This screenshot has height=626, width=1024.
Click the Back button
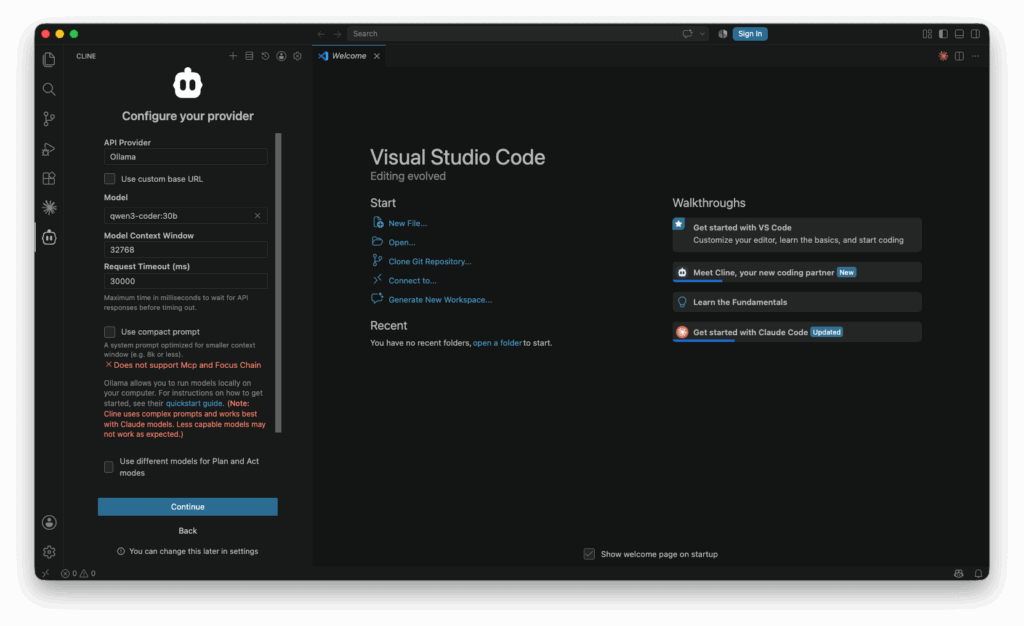click(187, 531)
